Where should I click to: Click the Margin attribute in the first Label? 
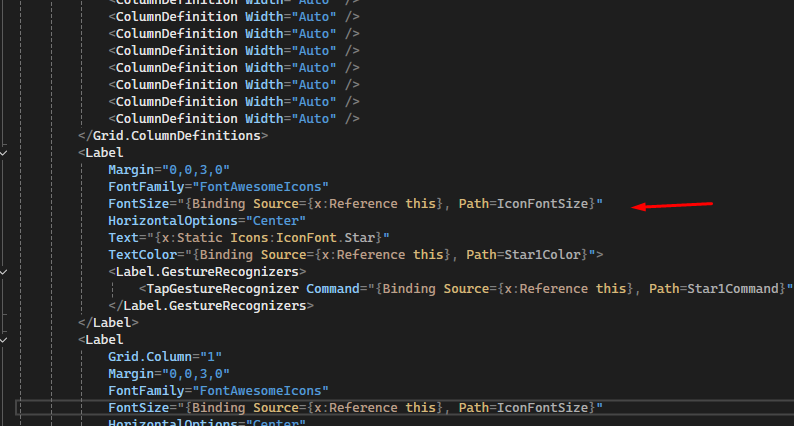(x=169, y=169)
